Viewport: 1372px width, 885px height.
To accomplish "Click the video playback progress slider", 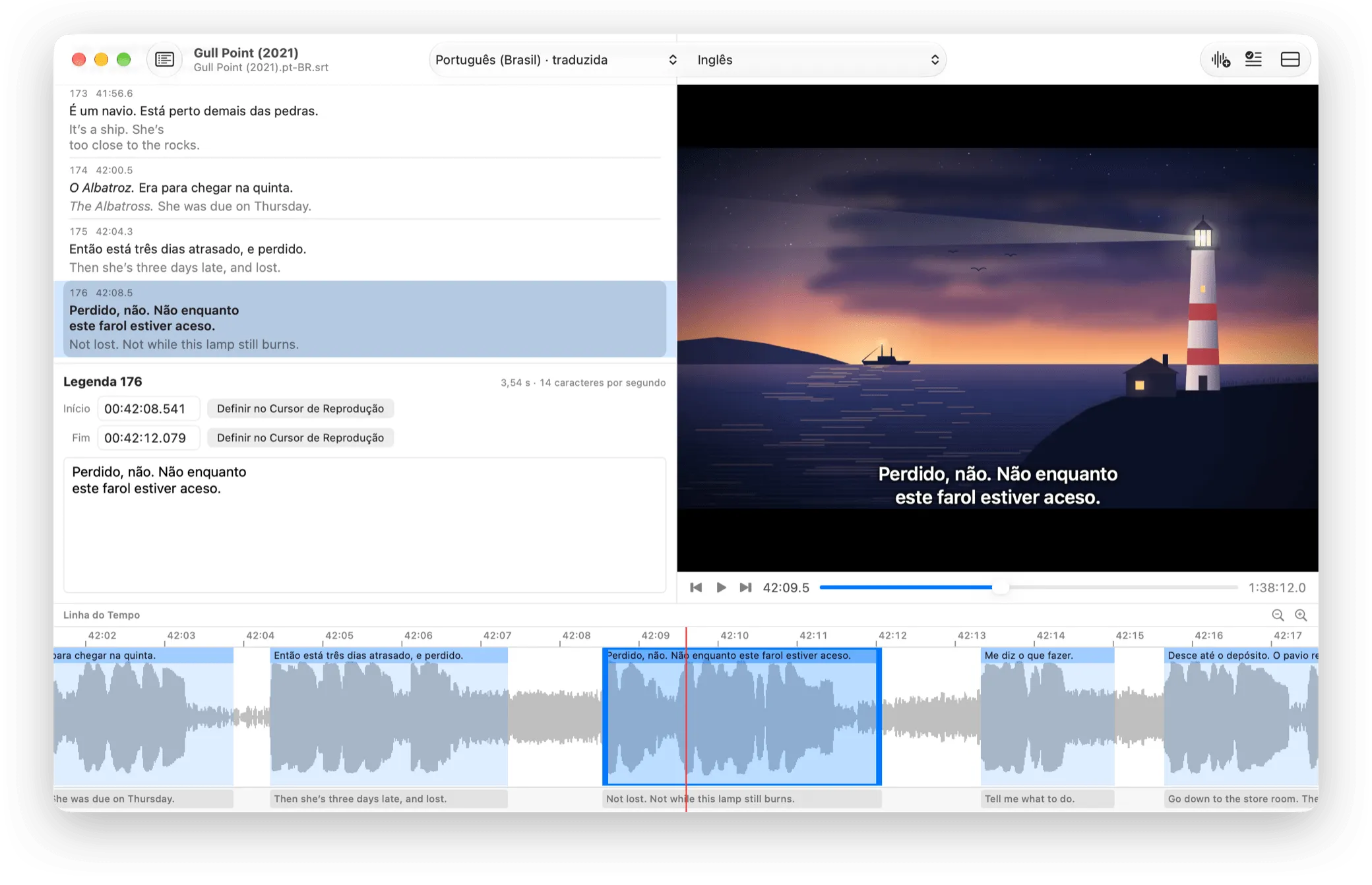I will [1028, 588].
